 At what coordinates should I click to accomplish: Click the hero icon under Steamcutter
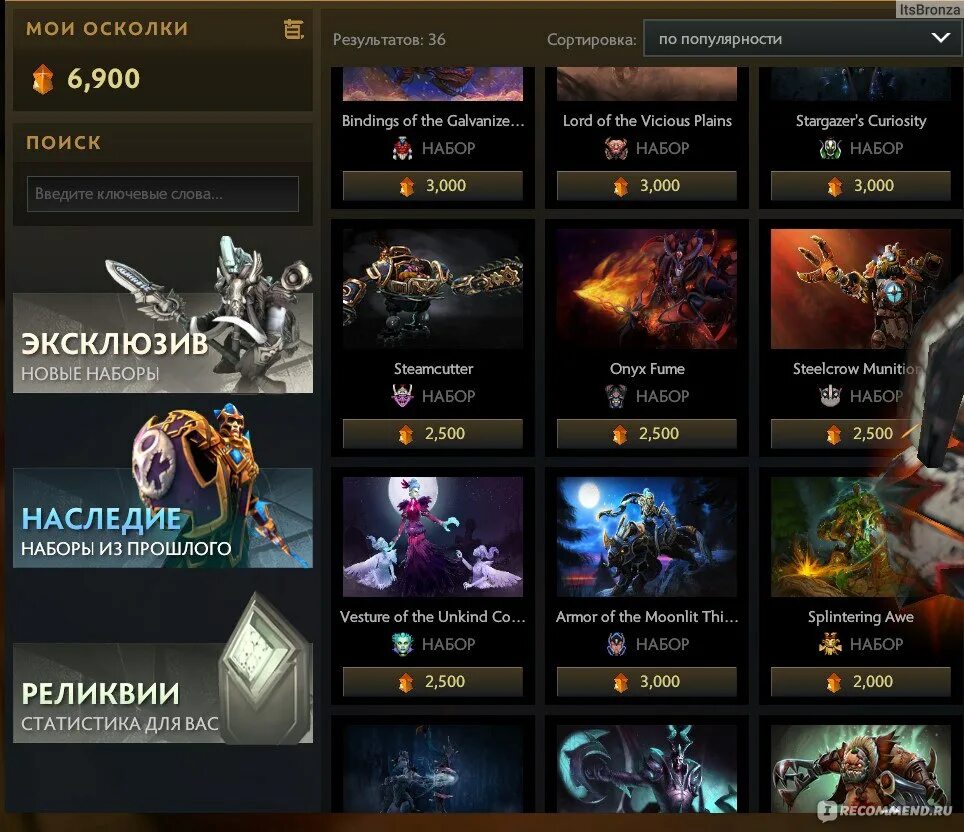[x=403, y=395]
